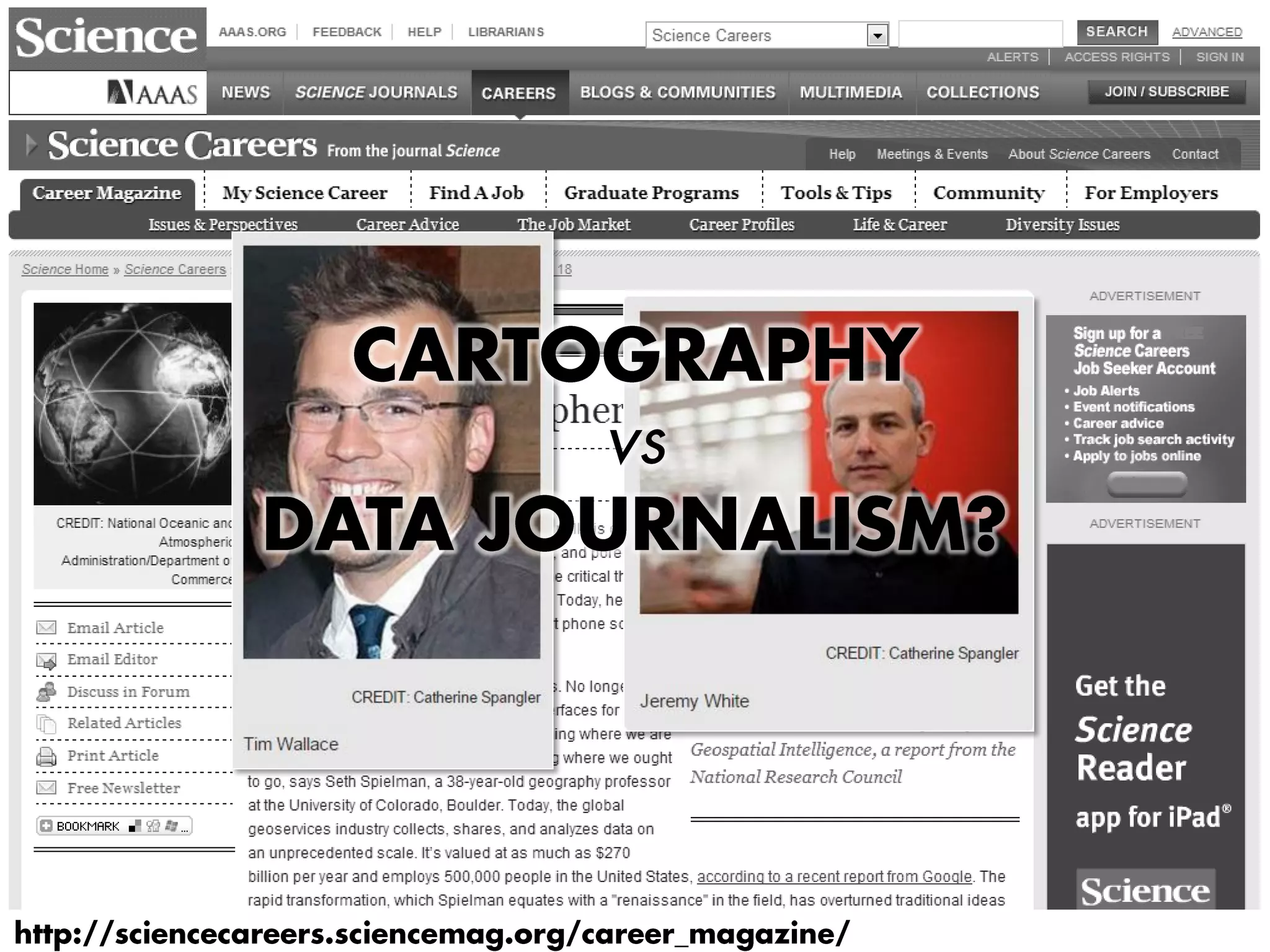Open Meetings & Events link
The width and height of the screenshot is (1270, 952).
tap(932, 154)
